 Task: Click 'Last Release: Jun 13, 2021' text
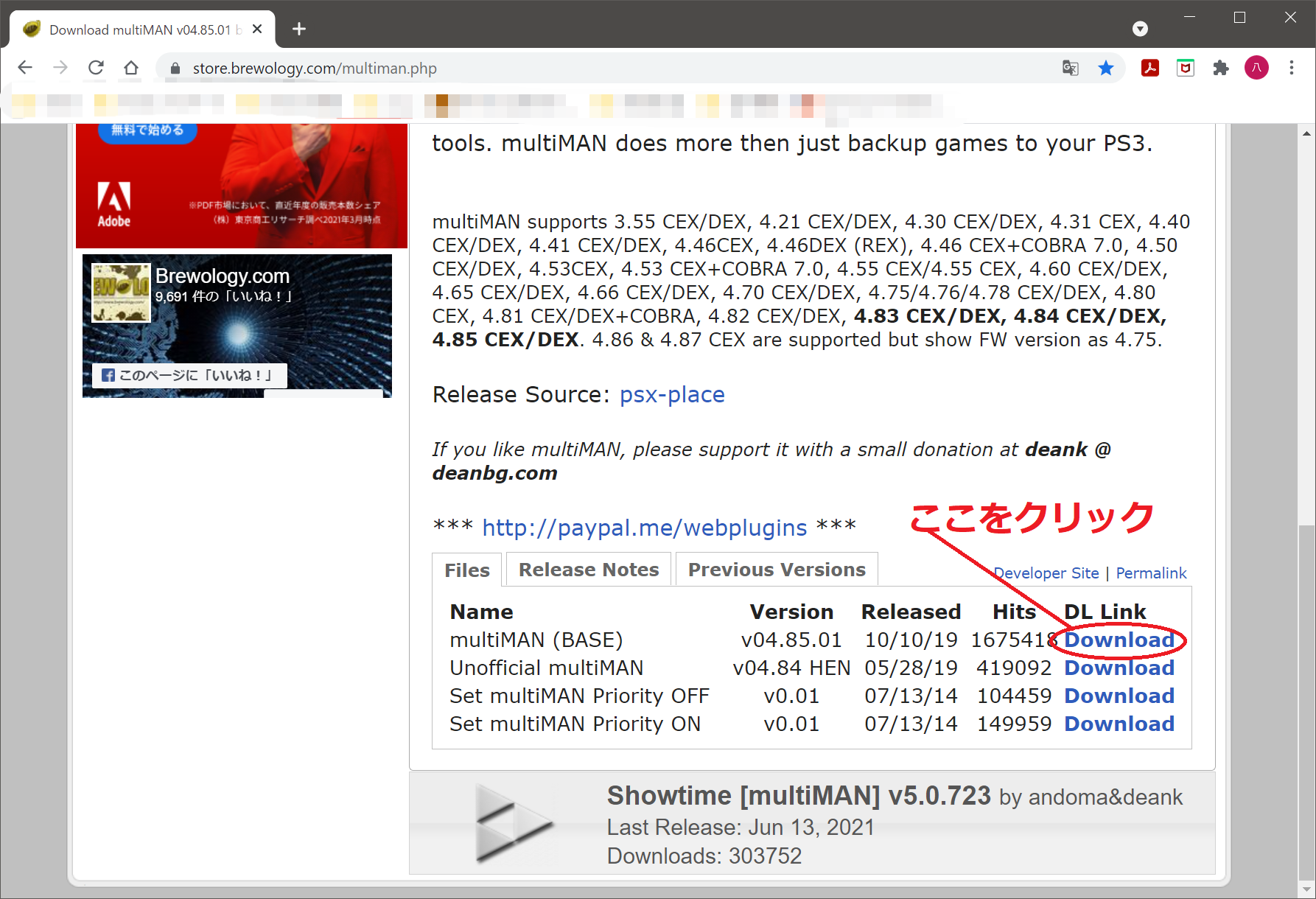(x=741, y=828)
